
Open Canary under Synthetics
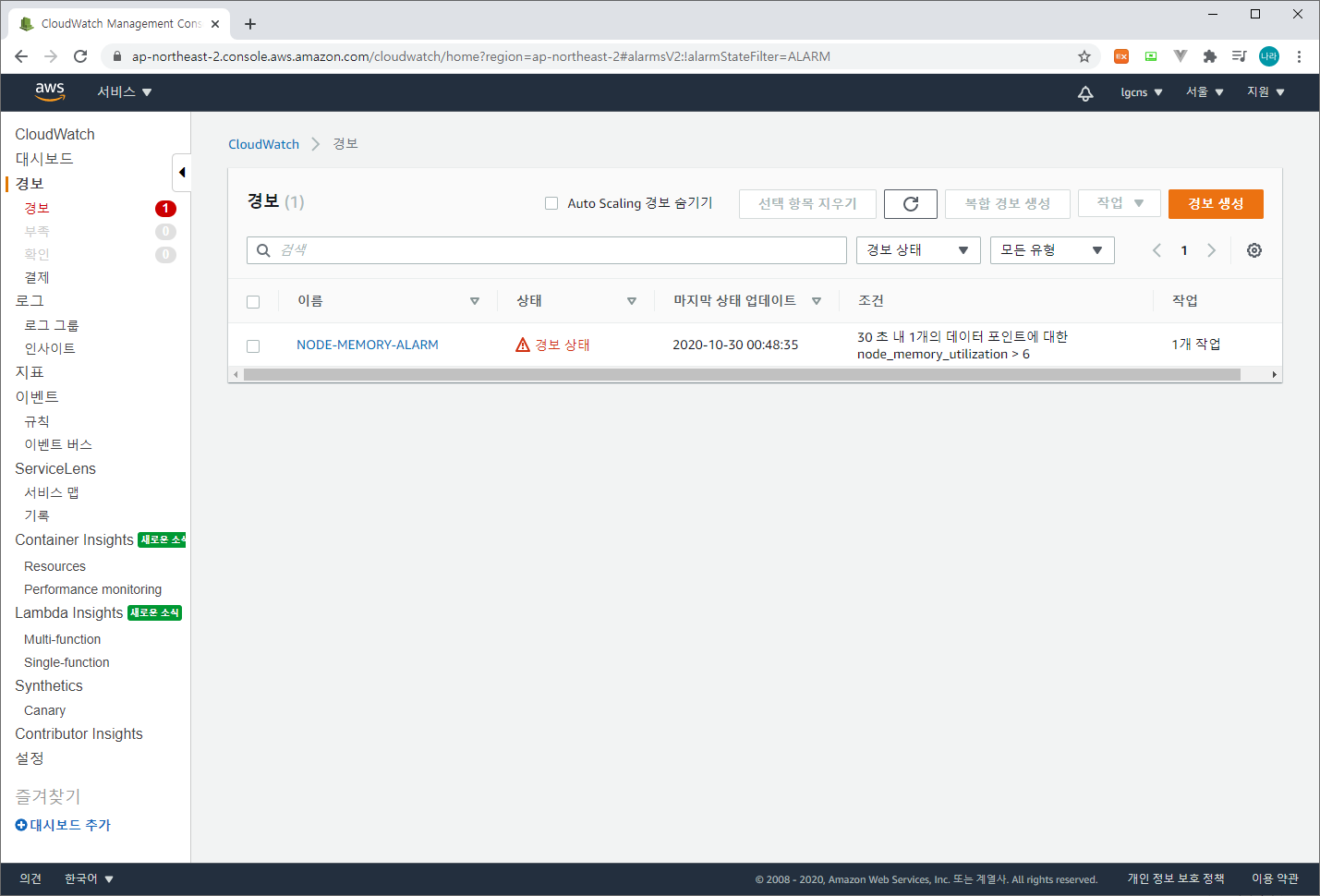pos(44,710)
